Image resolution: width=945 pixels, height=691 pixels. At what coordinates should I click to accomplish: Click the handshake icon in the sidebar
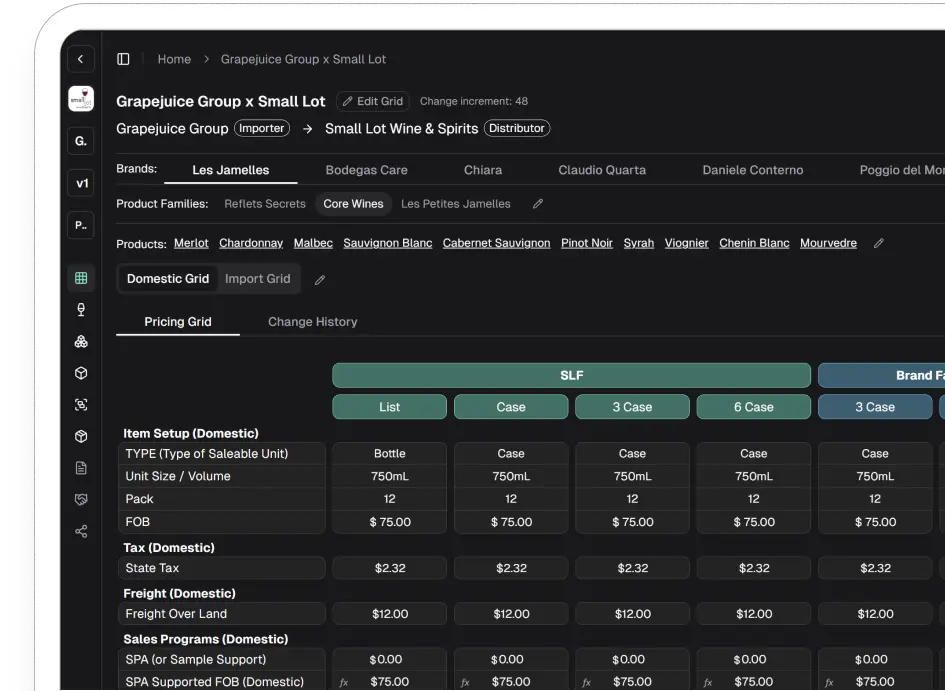(81, 499)
